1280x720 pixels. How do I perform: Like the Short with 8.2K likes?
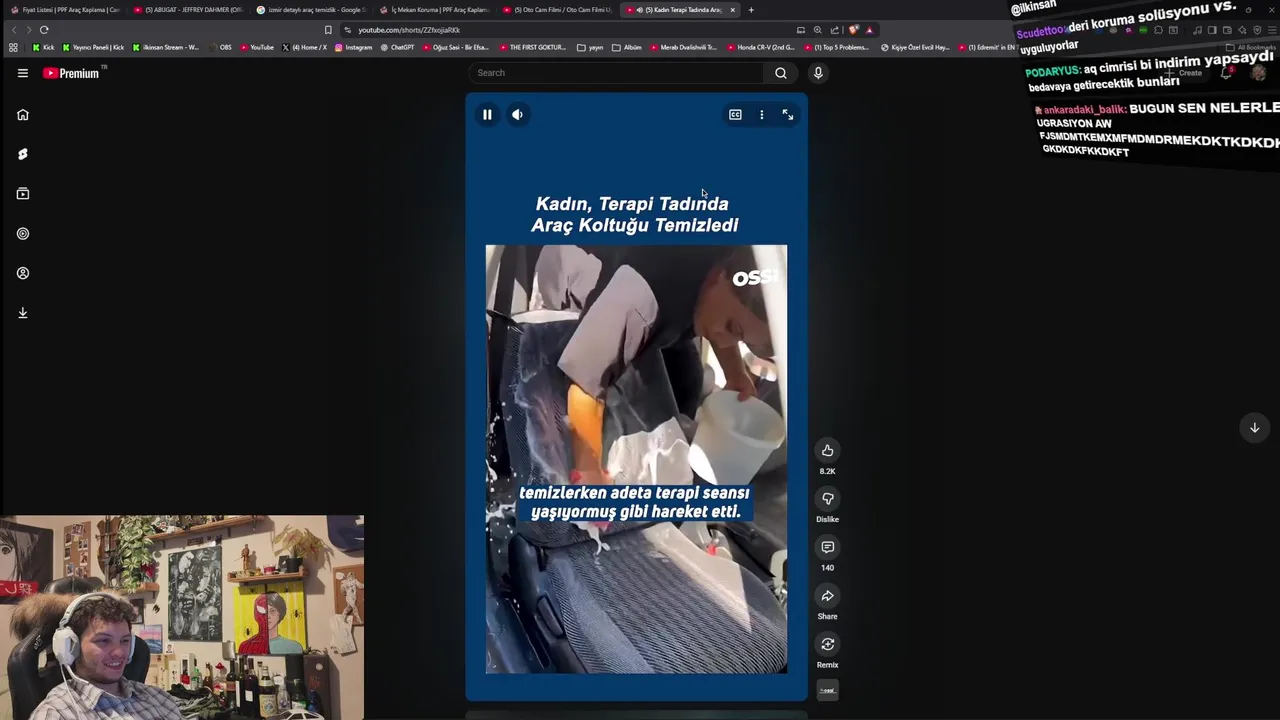(x=827, y=451)
